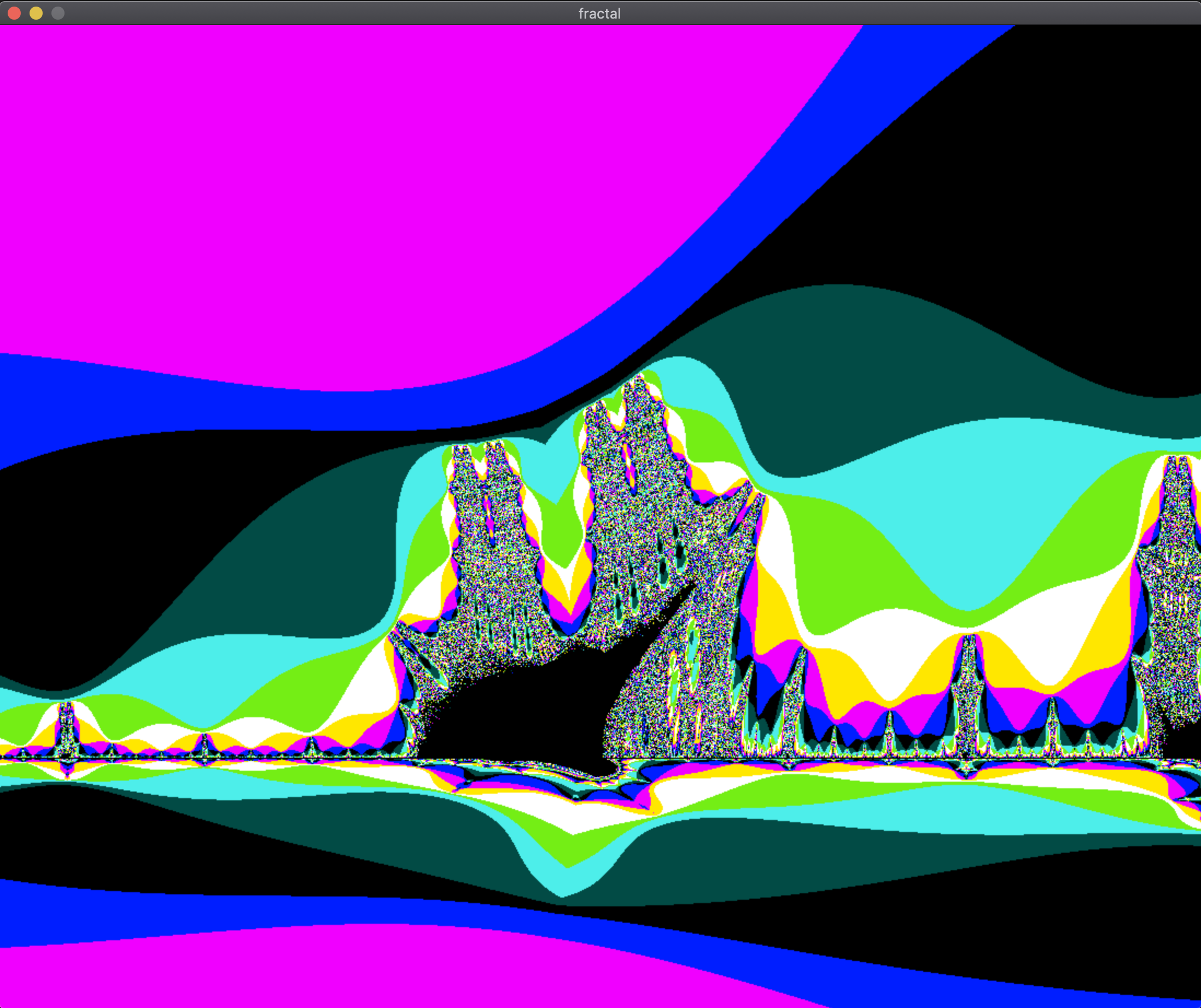1201x1008 pixels.
Task: Click the blue band above the bottom magenta region
Action: tap(172, 909)
